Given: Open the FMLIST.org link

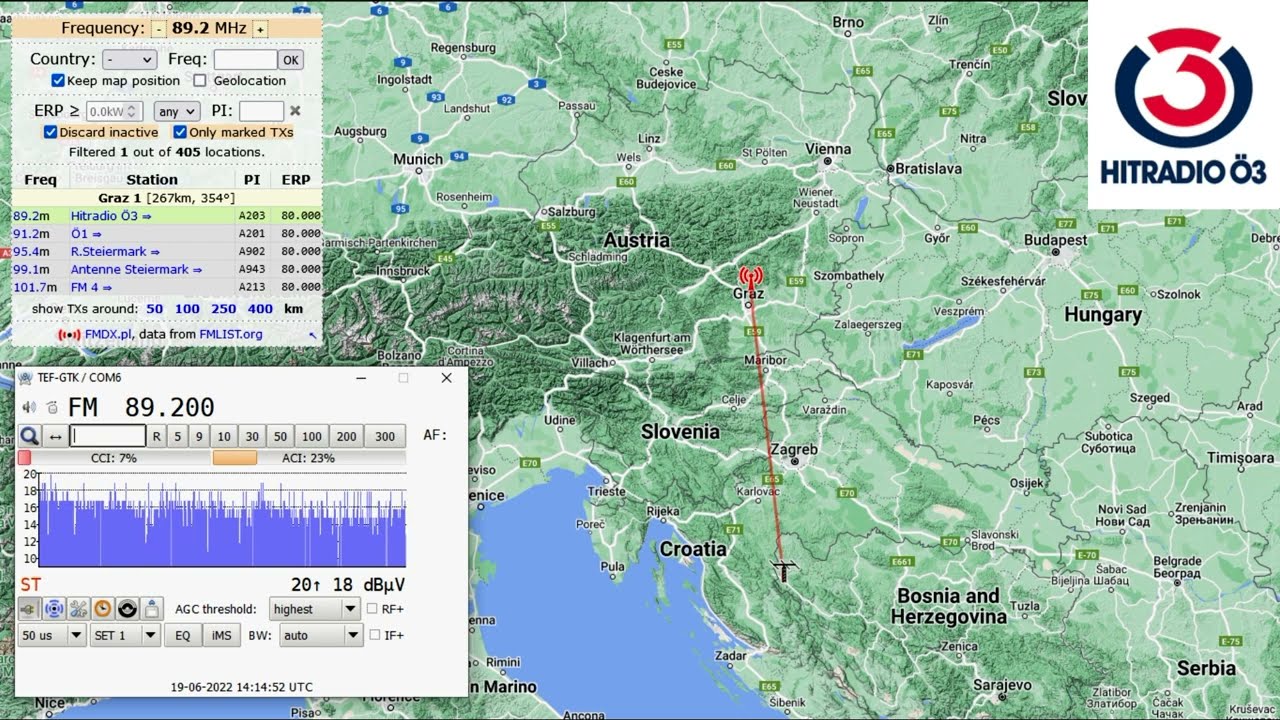Looking at the screenshot, I should pos(231,334).
